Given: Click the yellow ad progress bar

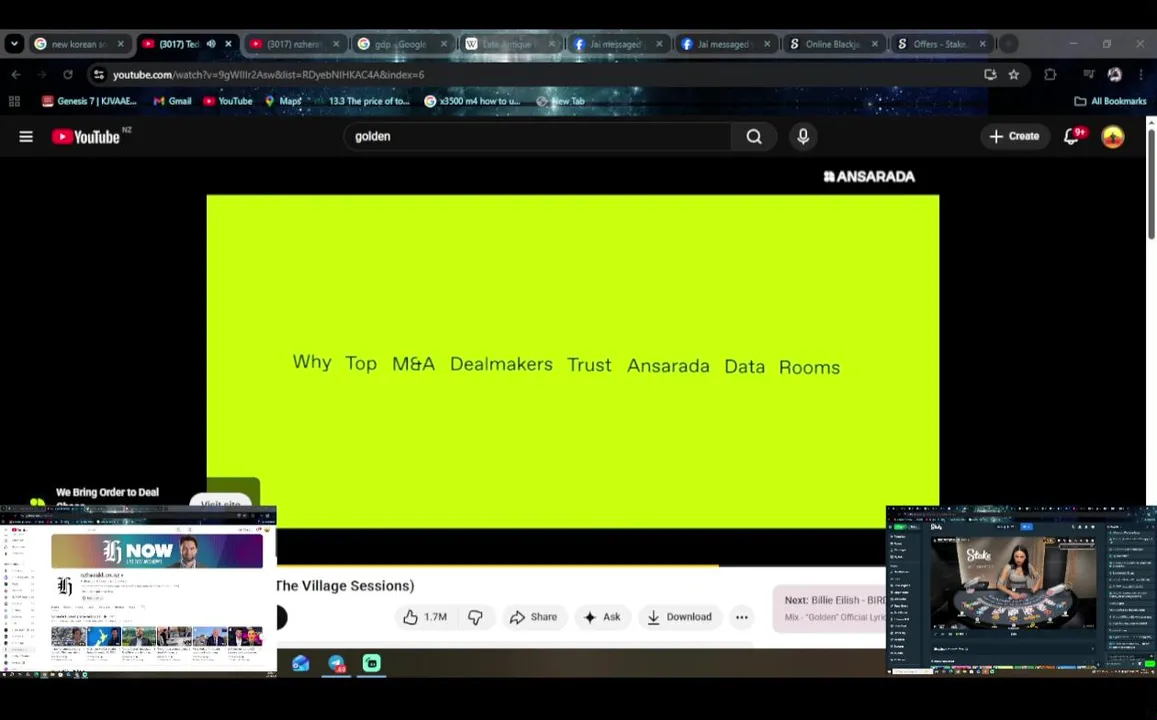Looking at the screenshot, I should tap(498, 566).
